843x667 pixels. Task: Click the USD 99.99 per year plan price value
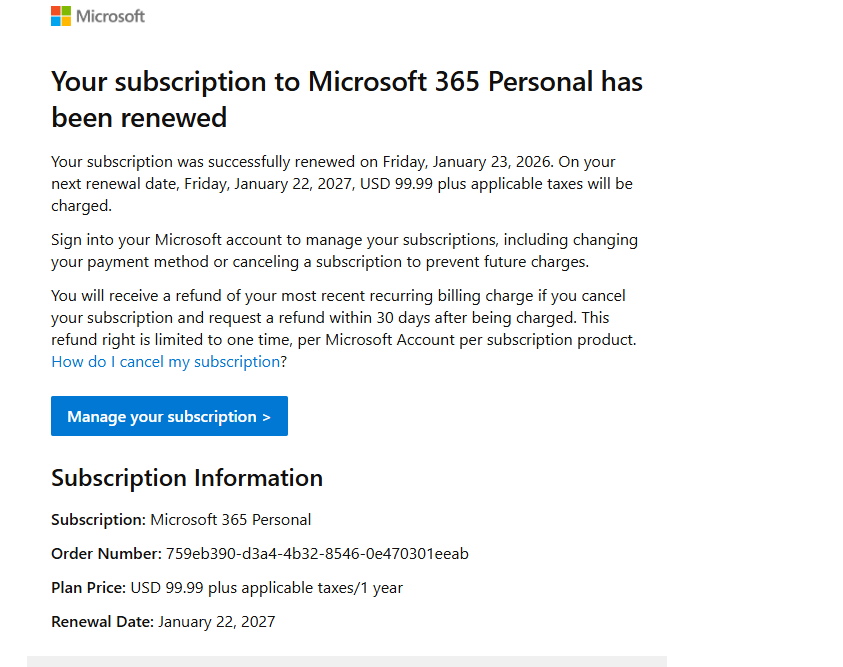(267, 588)
